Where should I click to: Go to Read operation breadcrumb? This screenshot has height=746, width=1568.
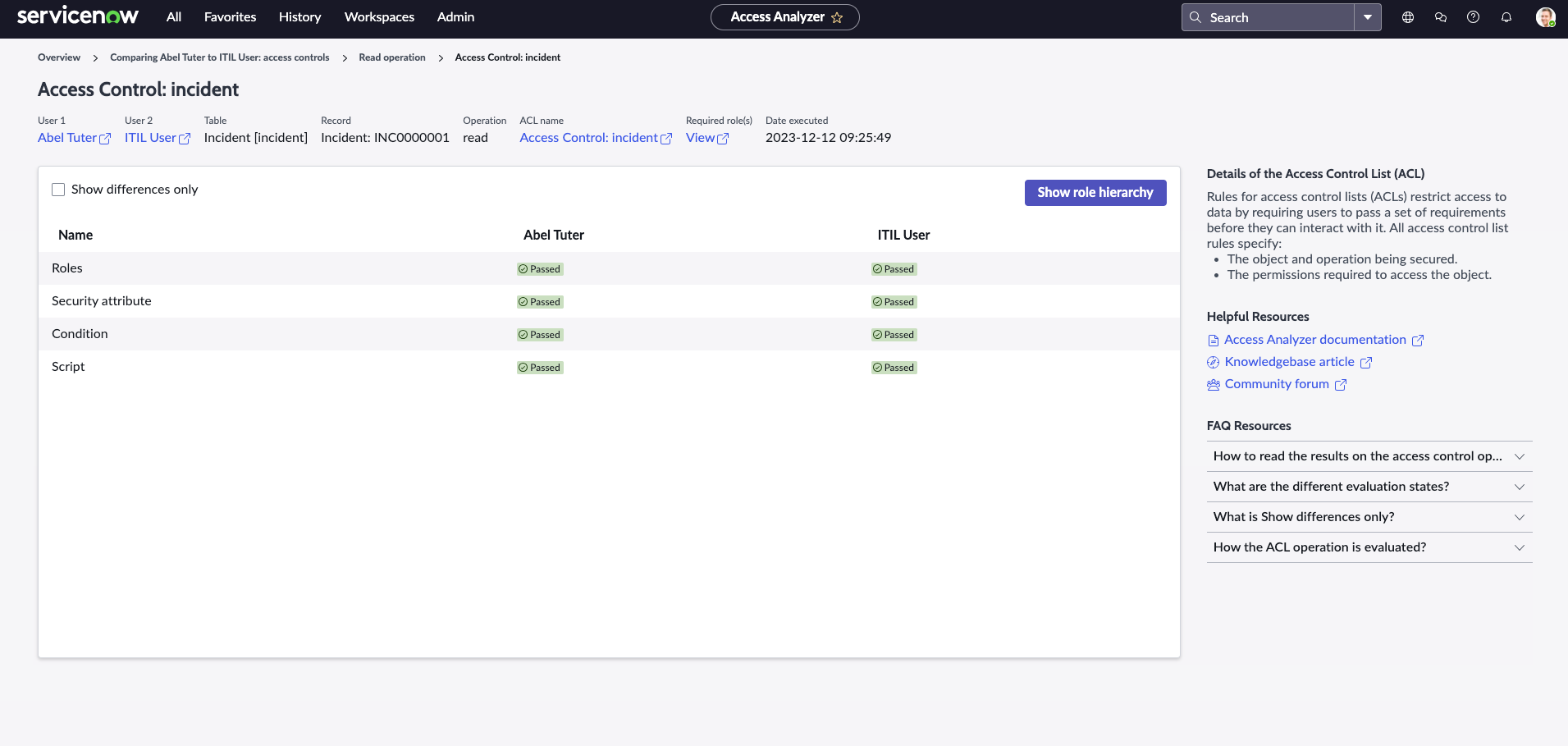(392, 57)
